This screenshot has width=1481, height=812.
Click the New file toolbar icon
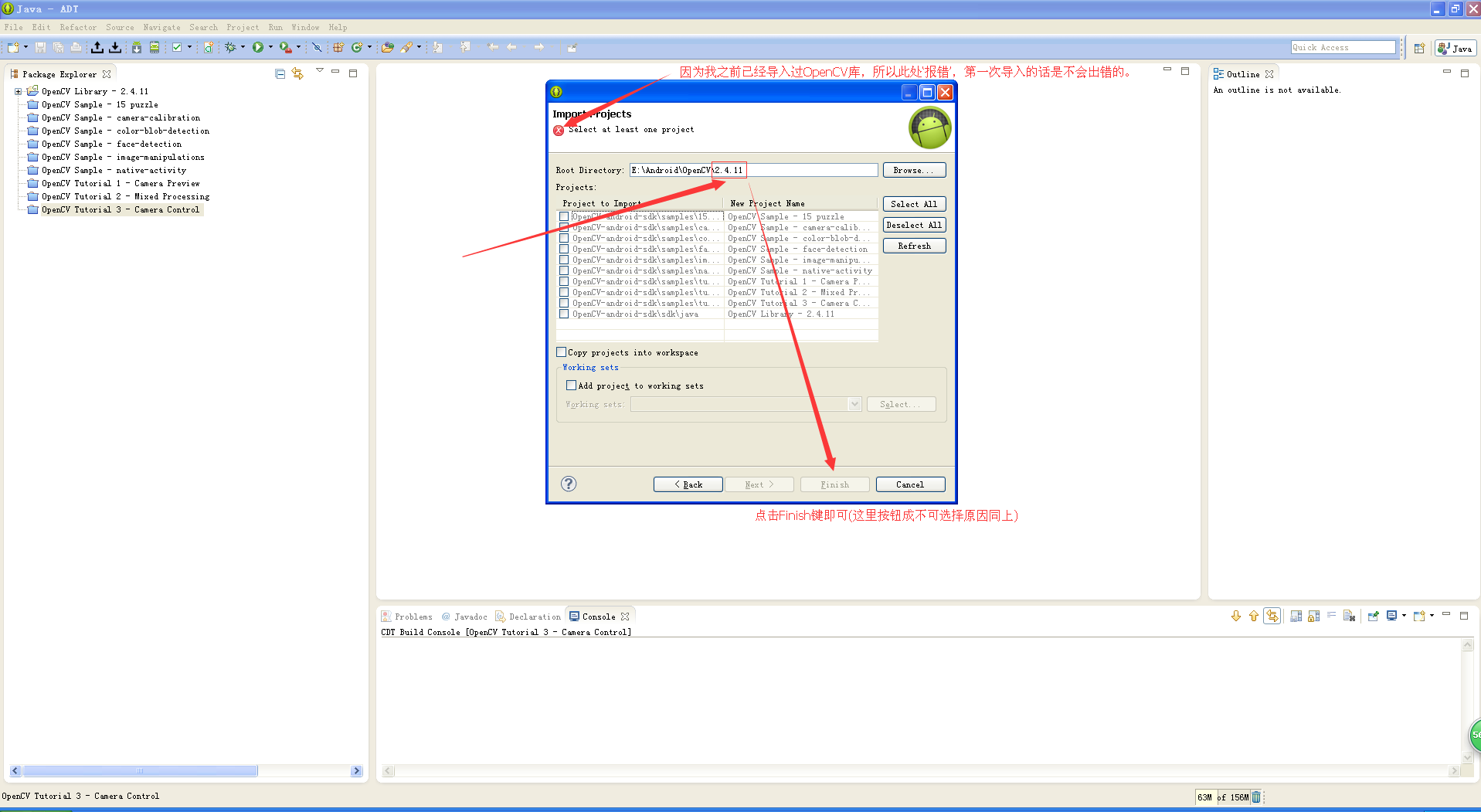click(x=13, y=47)
